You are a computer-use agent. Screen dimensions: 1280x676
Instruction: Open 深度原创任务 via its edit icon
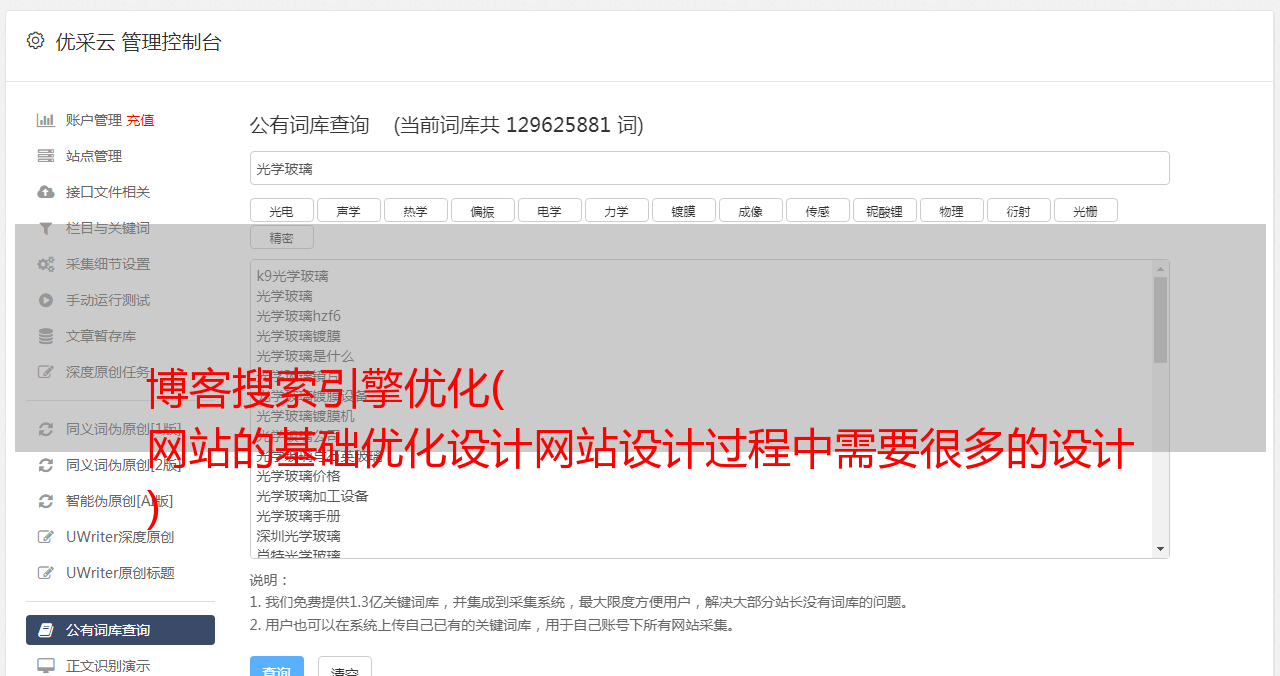pos(46,372)
